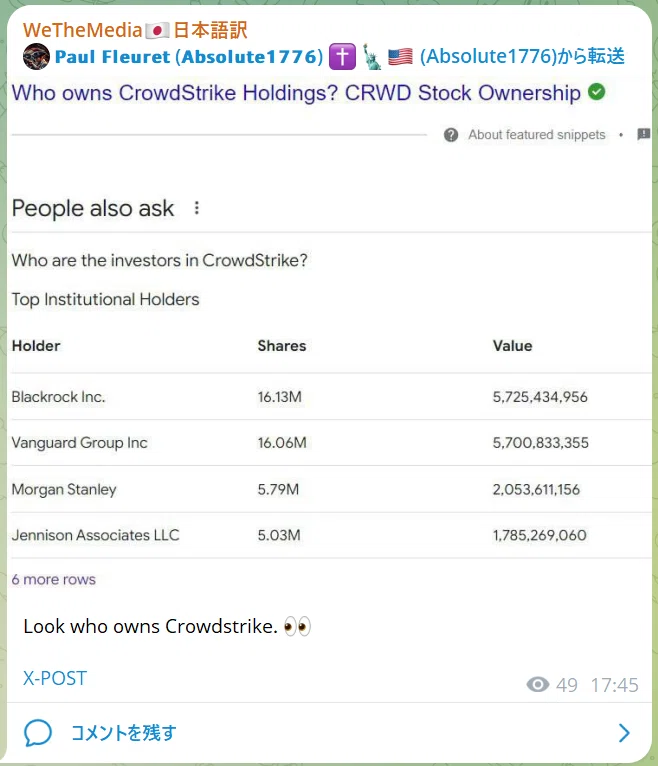658x766 pixels.
Task: Open the three-dot menu beside People also ask
Action: point(196,208)
